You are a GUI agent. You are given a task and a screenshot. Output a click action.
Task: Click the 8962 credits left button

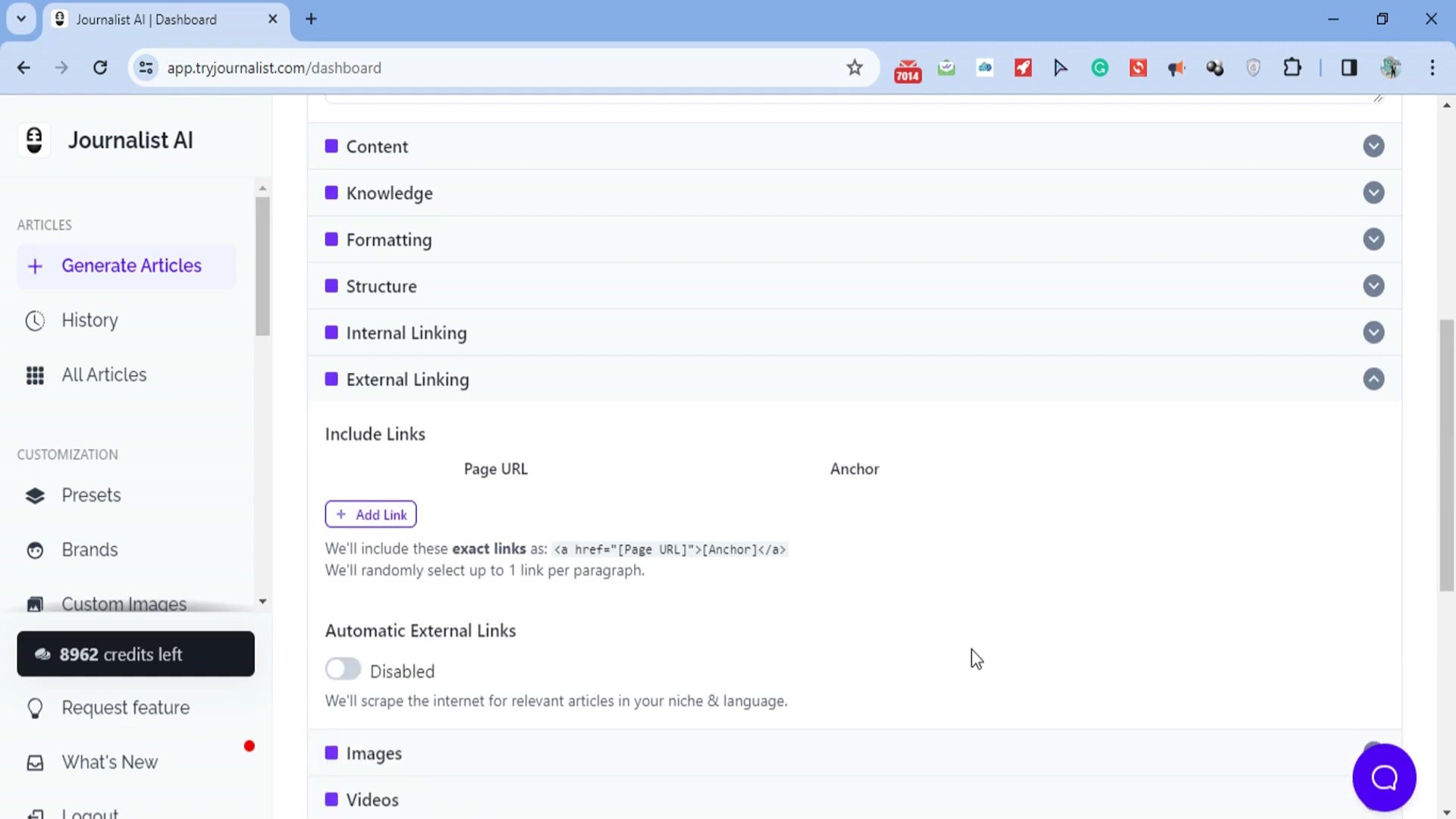[x=136, y=654]
